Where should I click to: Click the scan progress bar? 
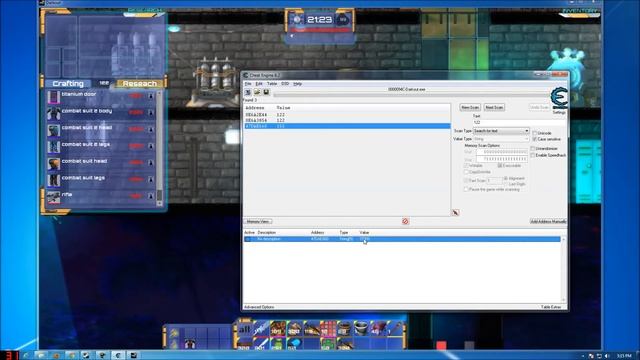[x=411, y=95]
